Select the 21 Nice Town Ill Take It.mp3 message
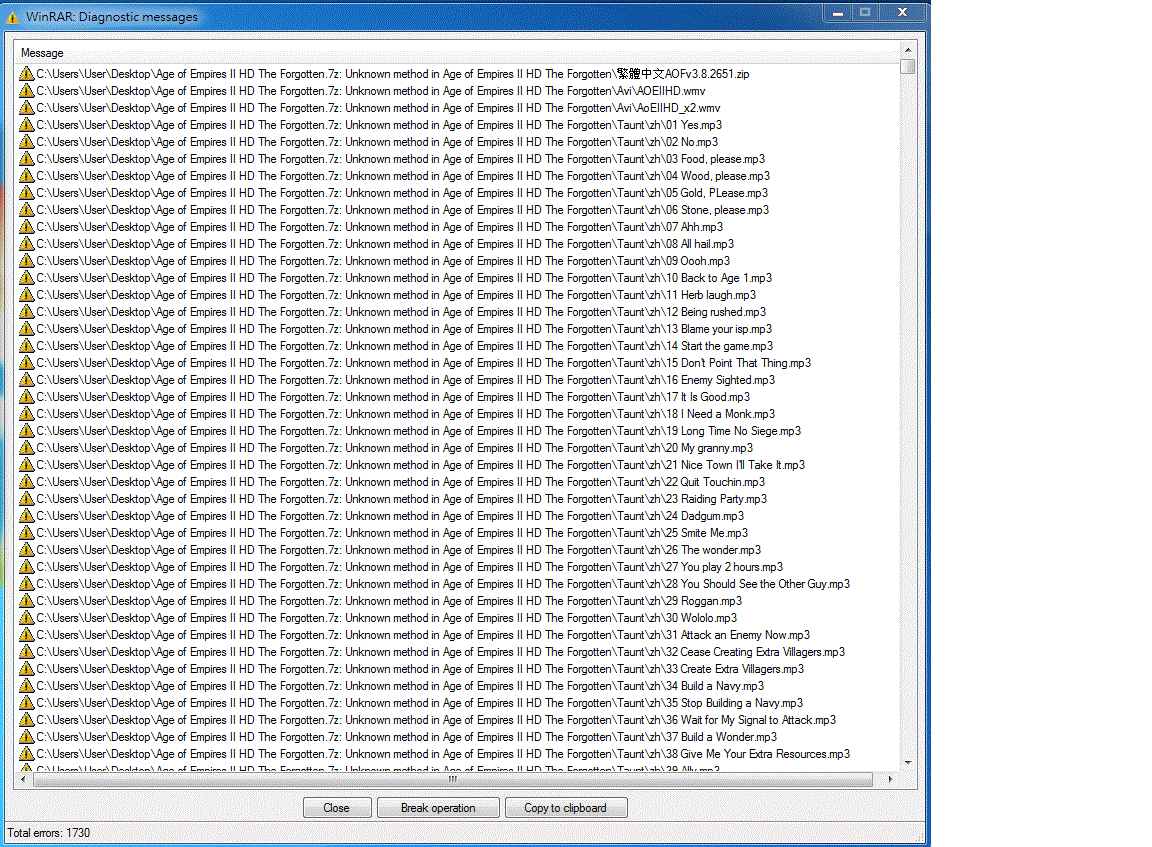The width and height of the screenshot is (1152, 847). point(412,464)
